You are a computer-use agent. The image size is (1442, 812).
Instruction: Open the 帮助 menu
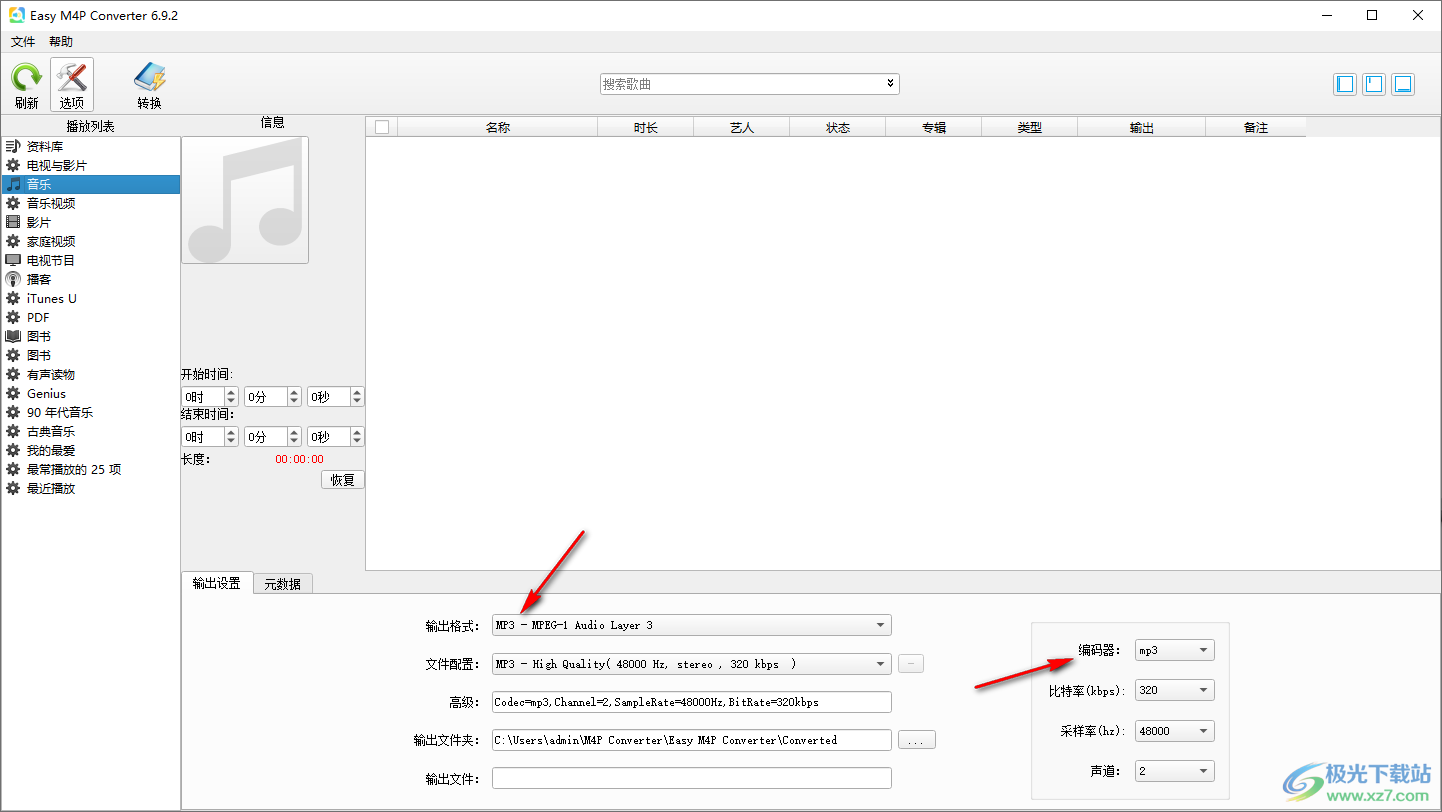pyautogui.click(x=61, y=42)
